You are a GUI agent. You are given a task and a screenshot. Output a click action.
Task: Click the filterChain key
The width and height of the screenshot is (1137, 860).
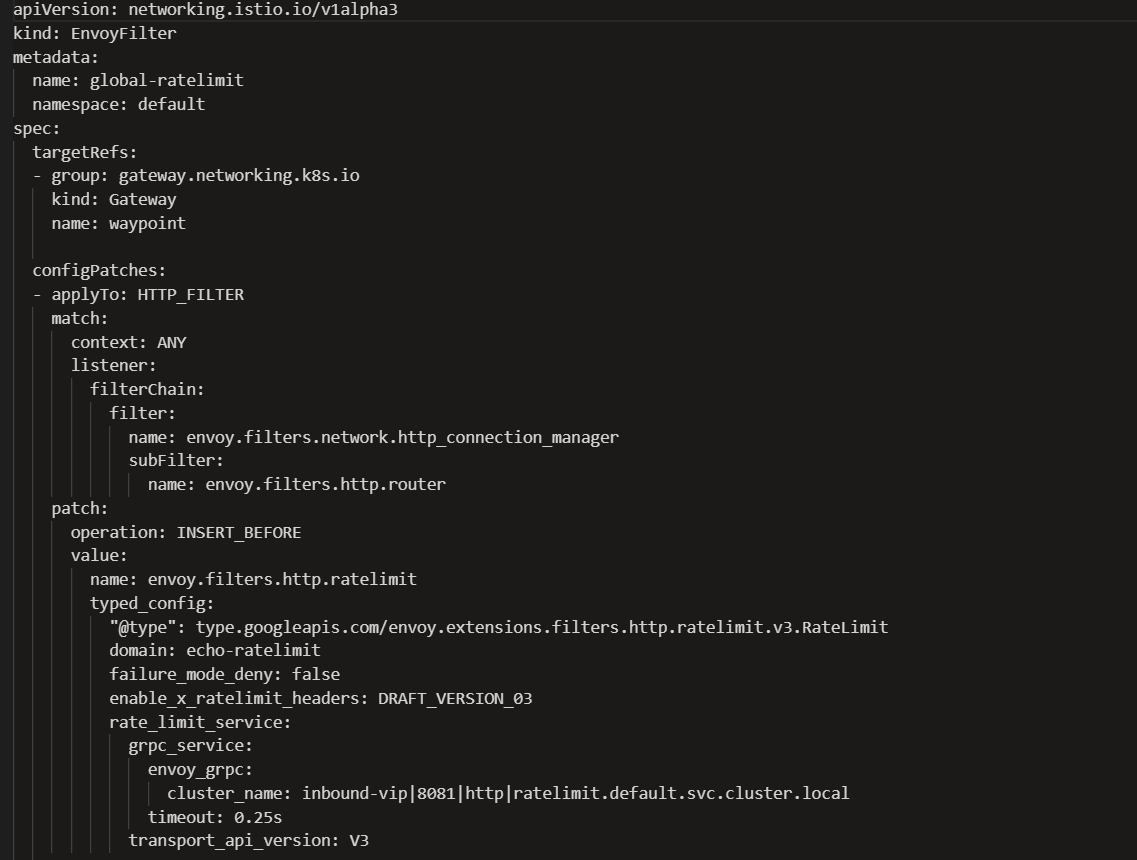[x=146, y=389]
